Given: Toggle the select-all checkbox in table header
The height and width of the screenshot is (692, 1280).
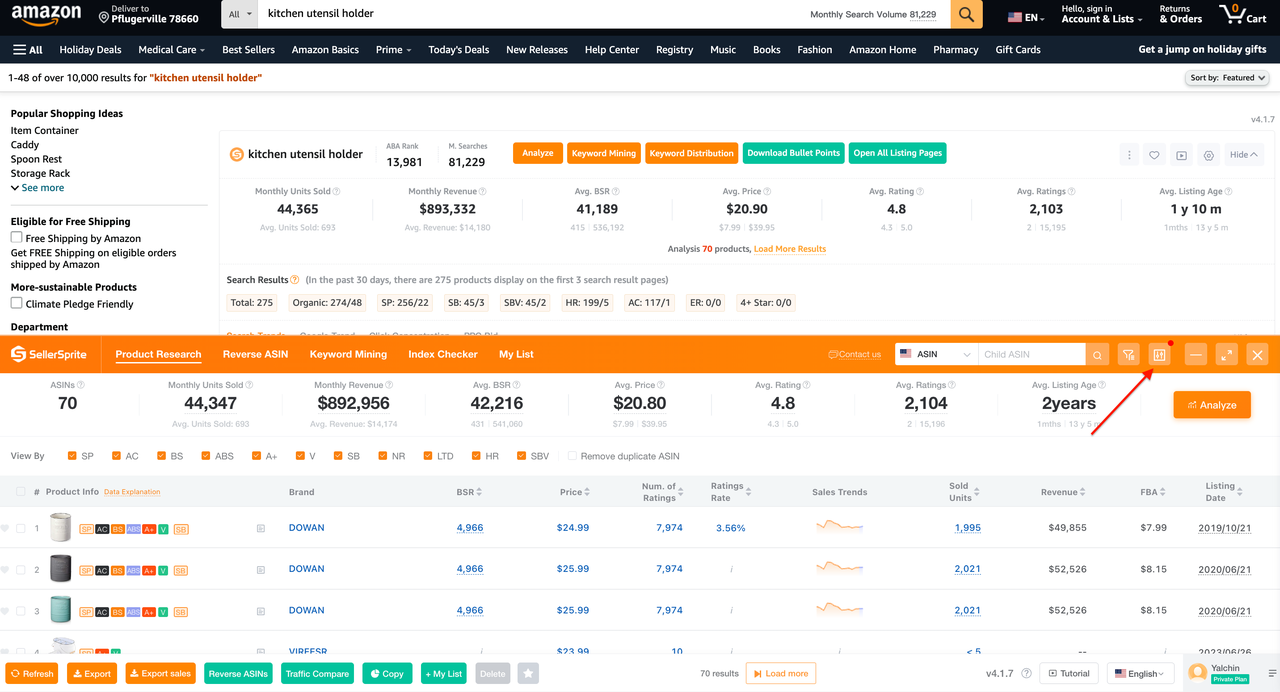Looking at the screenshot, I should click(20, 492).
